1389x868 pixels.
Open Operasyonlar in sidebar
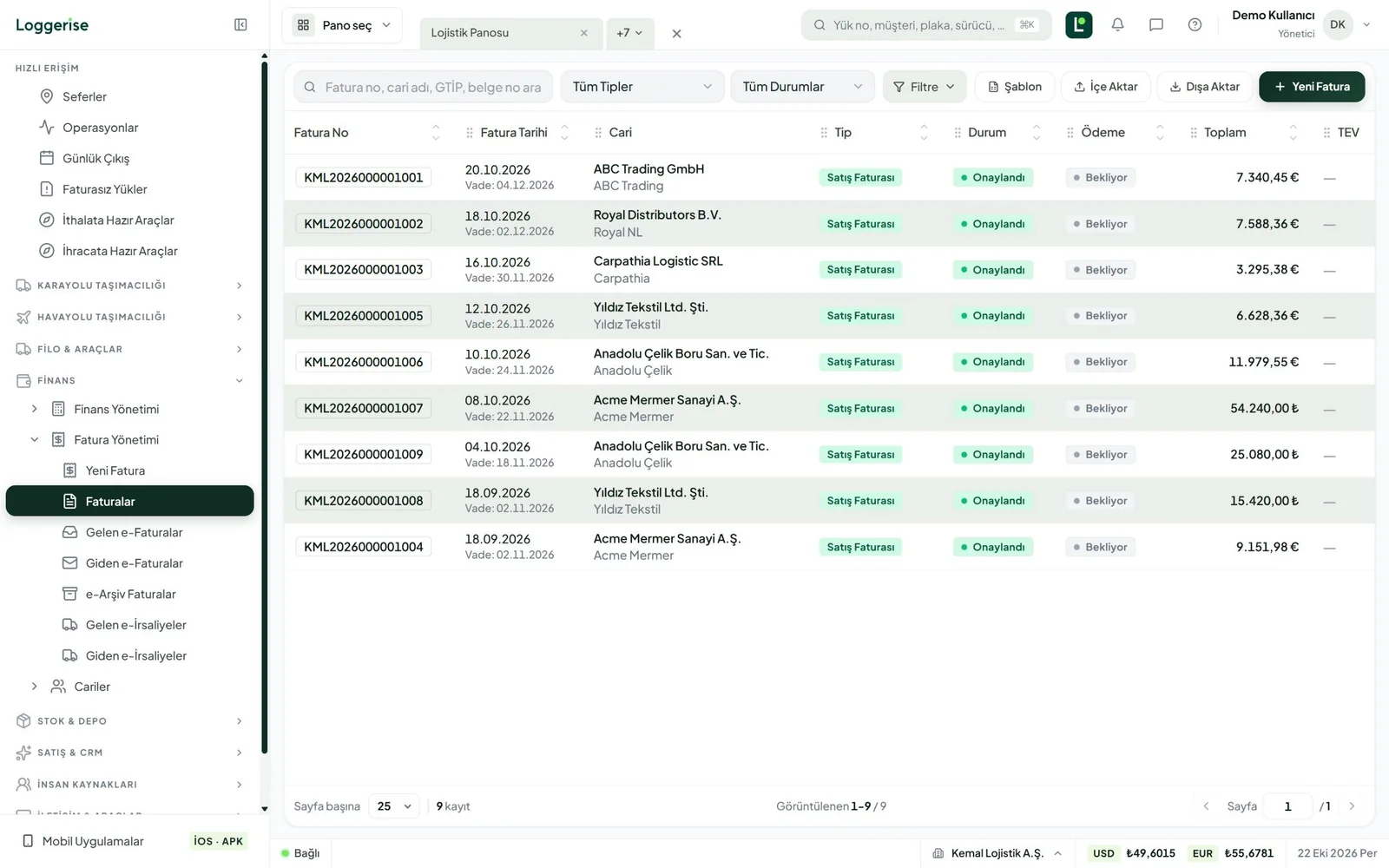tap(100, 128)
